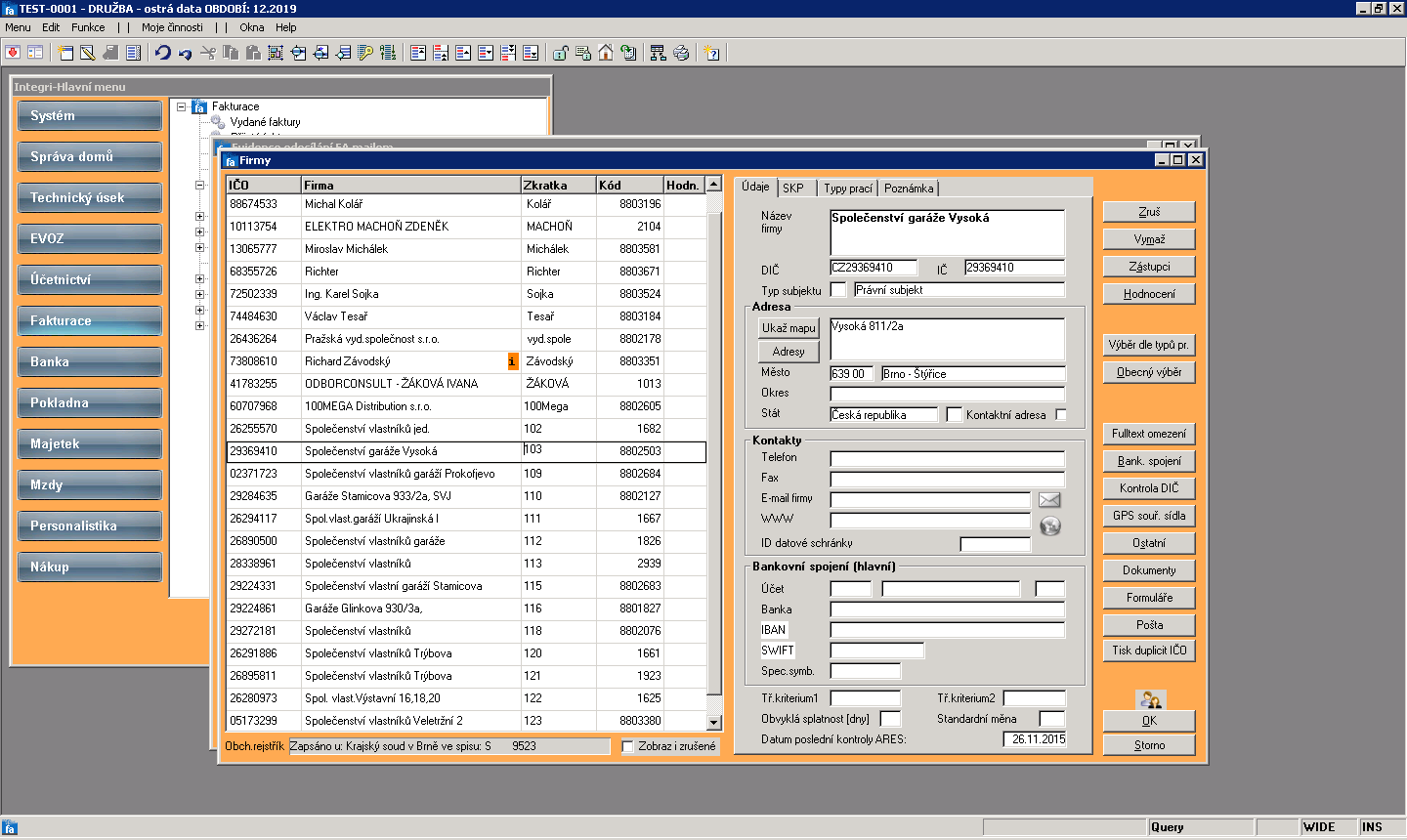Open the Moje činnosti menu
1407x840 pixels.
click(172, 27)
